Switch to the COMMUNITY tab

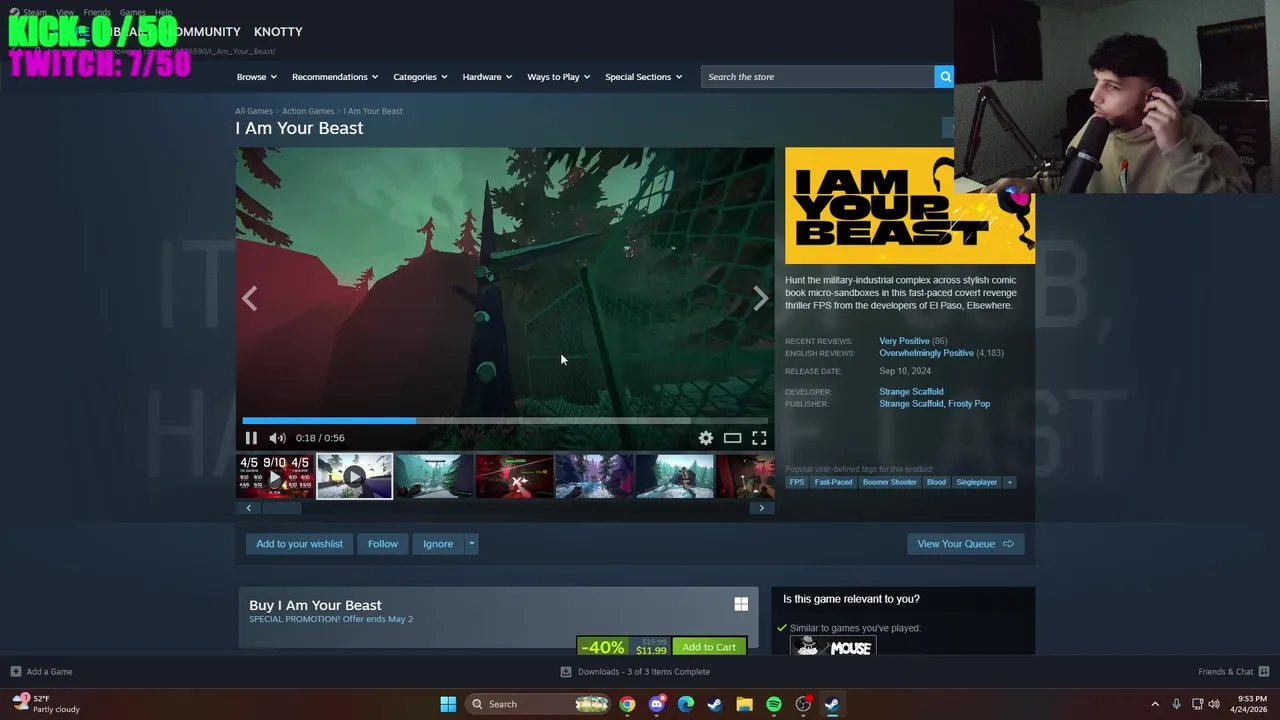[204, 32]
